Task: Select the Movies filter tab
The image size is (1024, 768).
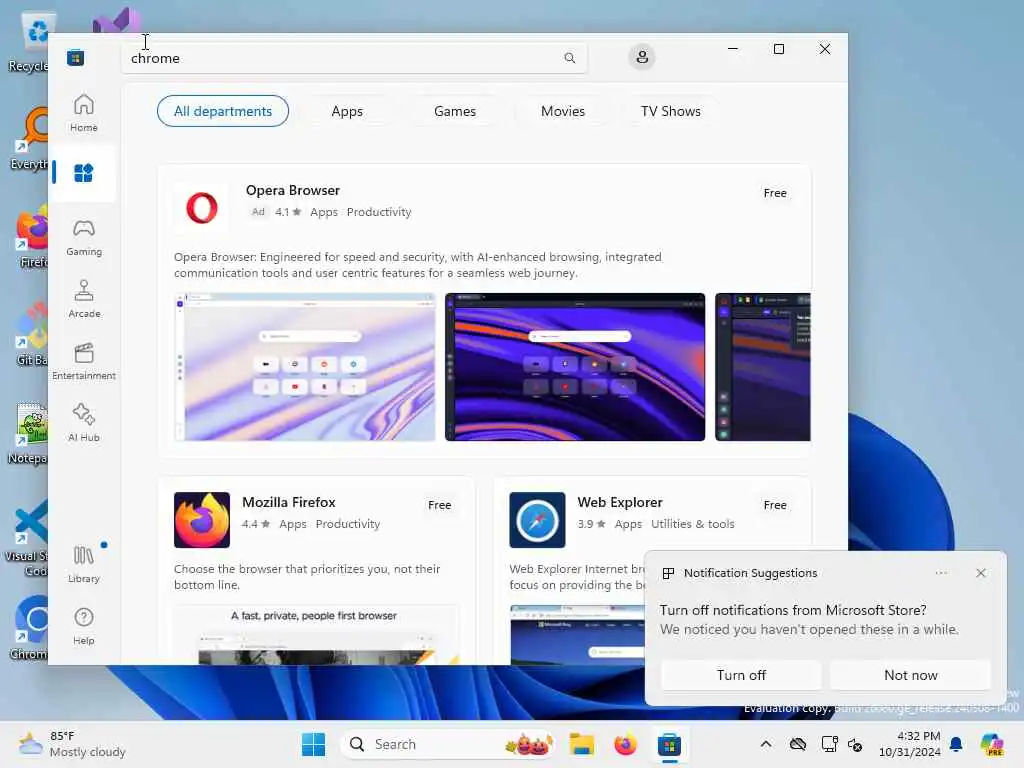Action: click(562, 111)
